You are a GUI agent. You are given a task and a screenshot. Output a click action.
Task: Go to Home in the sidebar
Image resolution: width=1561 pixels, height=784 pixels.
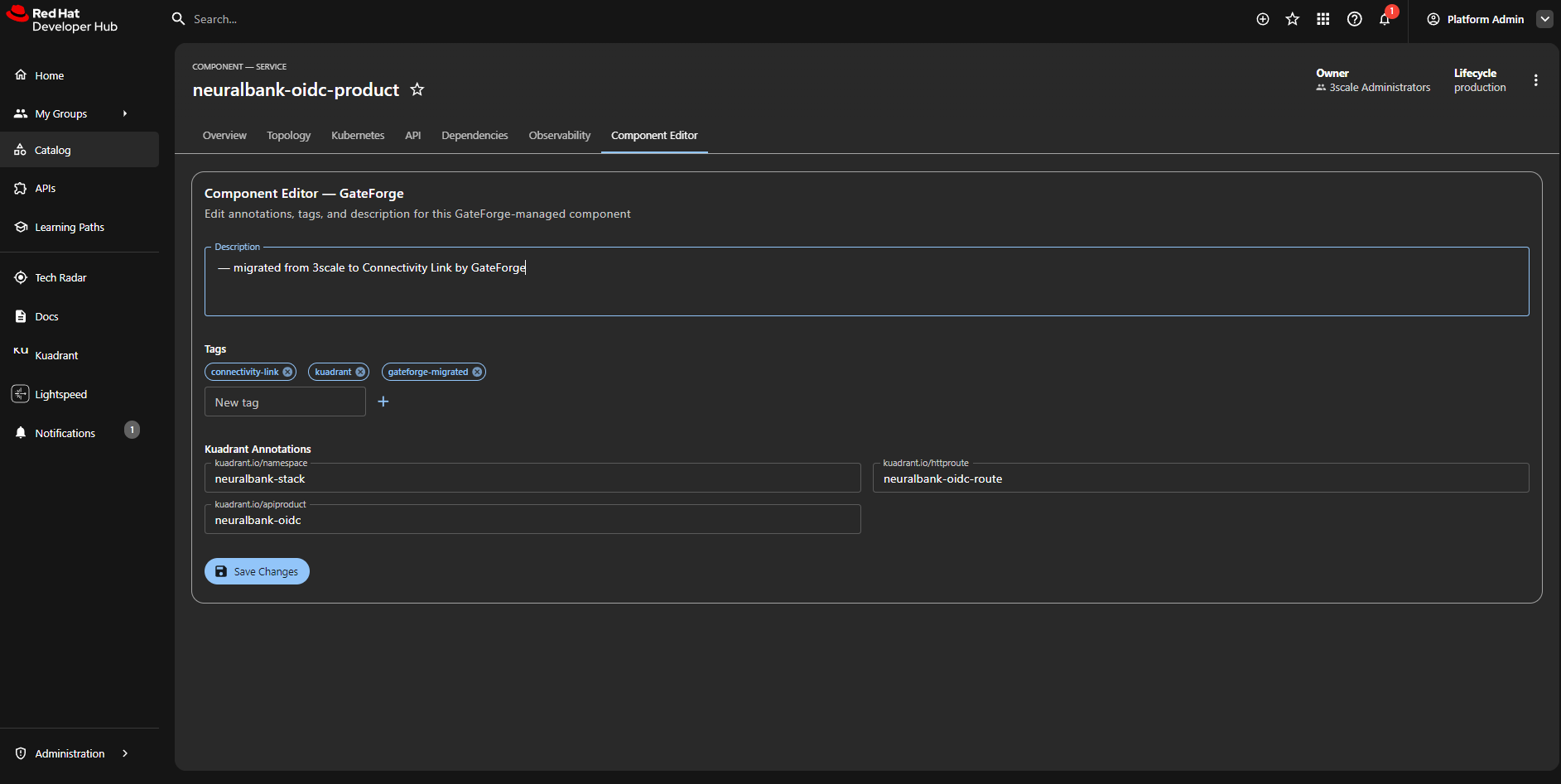(x=79, y=75)
